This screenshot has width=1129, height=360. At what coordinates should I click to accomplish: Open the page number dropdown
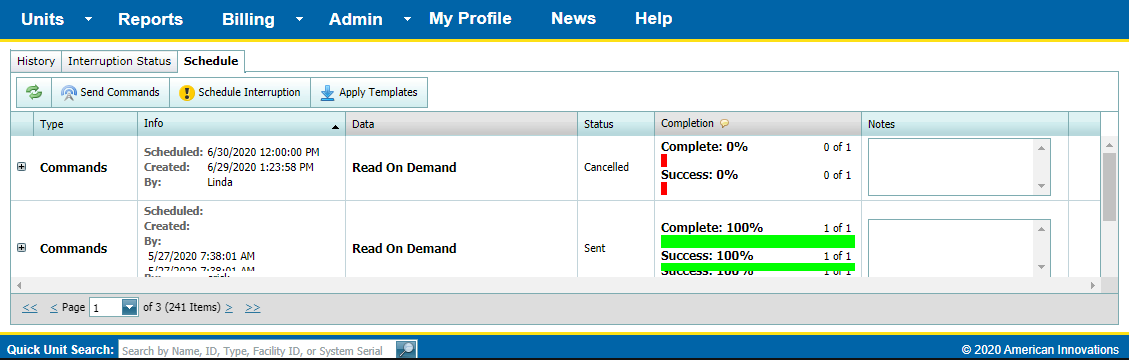130,307
